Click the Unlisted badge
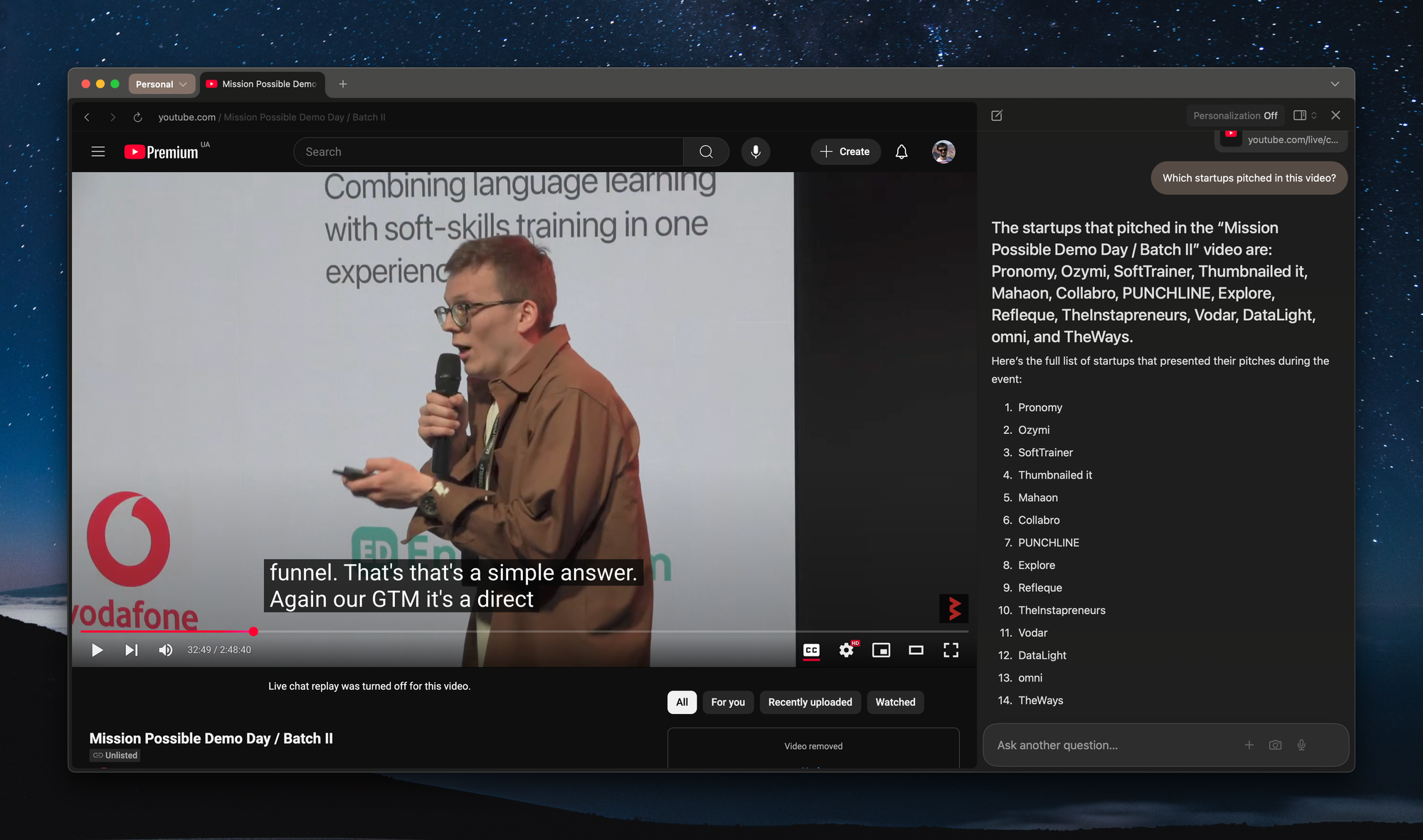Viewport: 1423px width, 840px height. click(115, 755)
